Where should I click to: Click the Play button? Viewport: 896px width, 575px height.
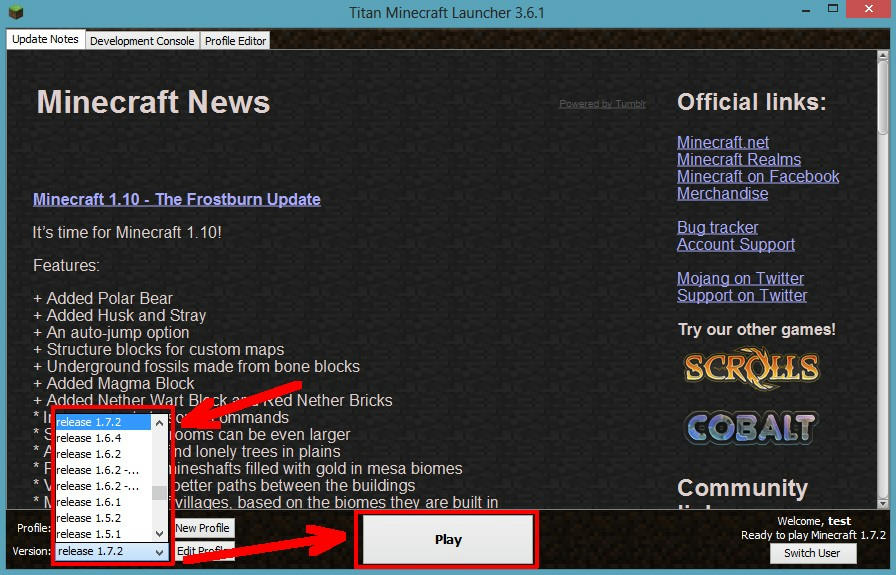(448, 539)
